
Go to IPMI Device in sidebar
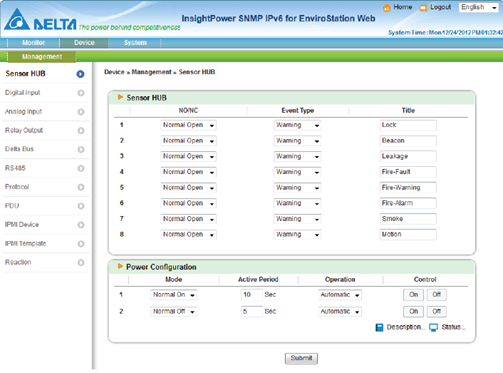click(22, 224)
